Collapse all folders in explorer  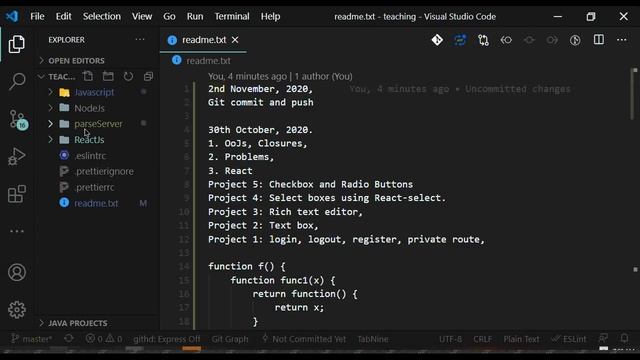[148, 76]
